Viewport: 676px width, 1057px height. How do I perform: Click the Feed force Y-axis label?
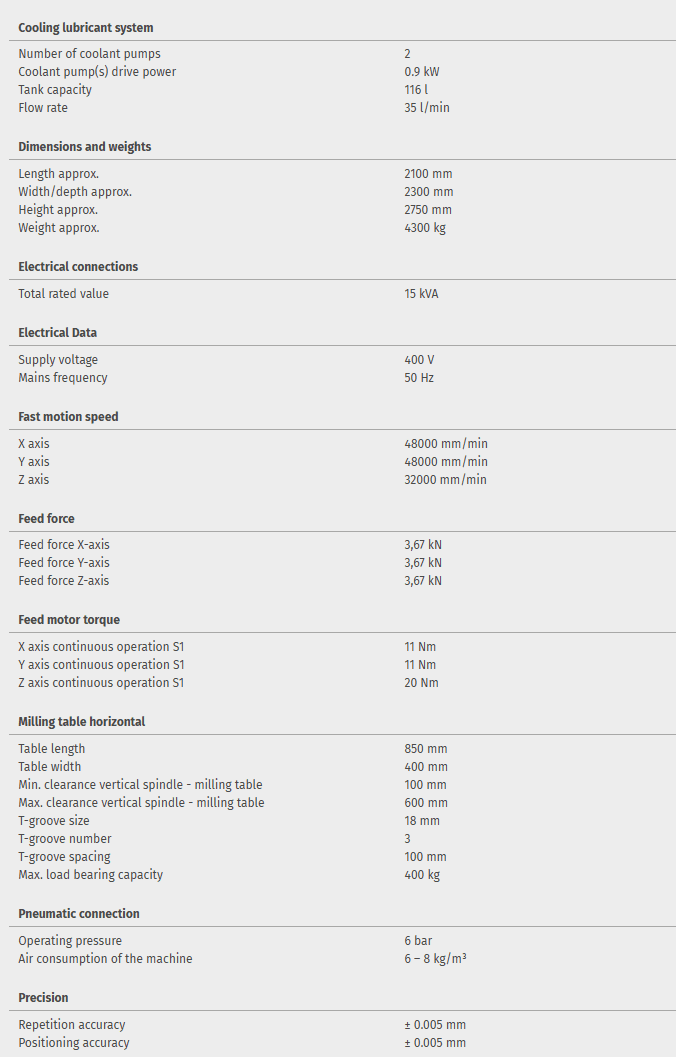click(64, 563)
